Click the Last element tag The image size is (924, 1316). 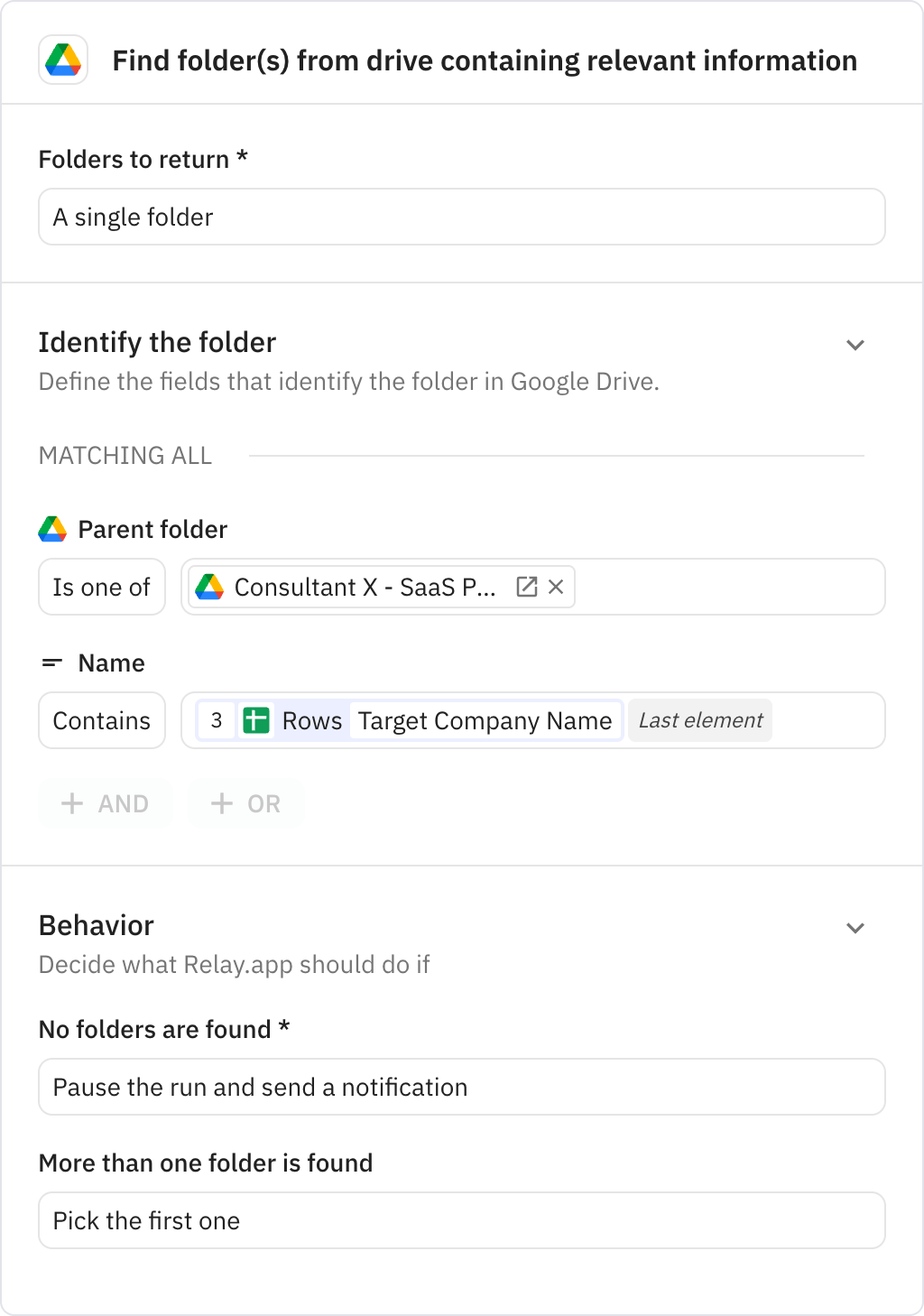pos(699,720)
